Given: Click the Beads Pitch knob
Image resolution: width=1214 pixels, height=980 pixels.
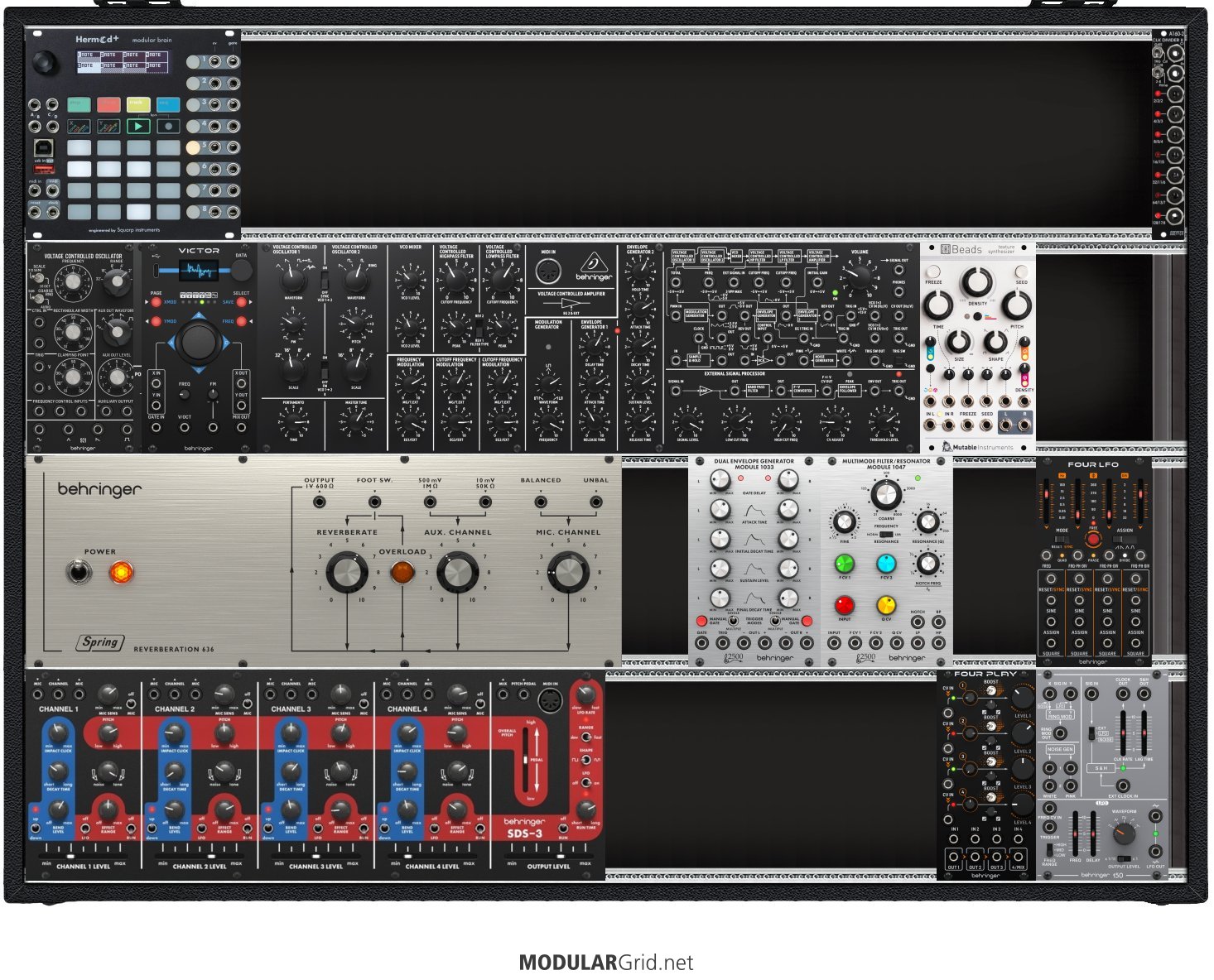Looking at the screenshot, I should click(x=1017, y=306).
